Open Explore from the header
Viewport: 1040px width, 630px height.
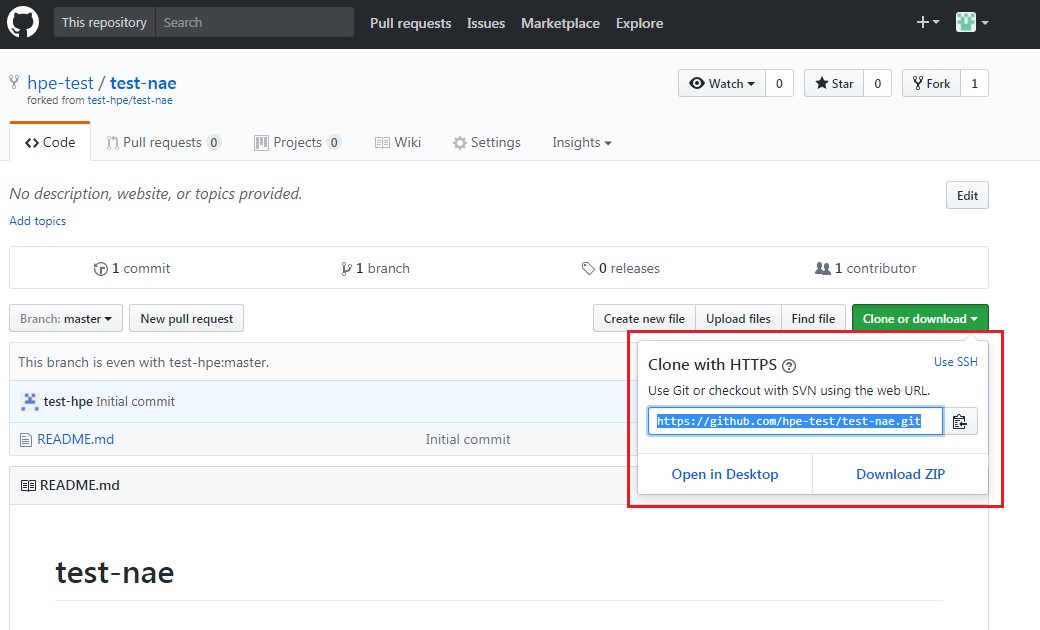(639, 23)
